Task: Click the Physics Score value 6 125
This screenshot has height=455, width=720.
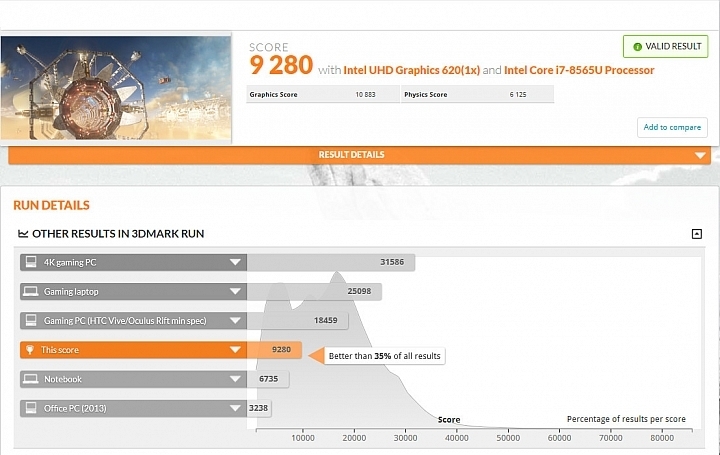Action: [x=518, y=95]
